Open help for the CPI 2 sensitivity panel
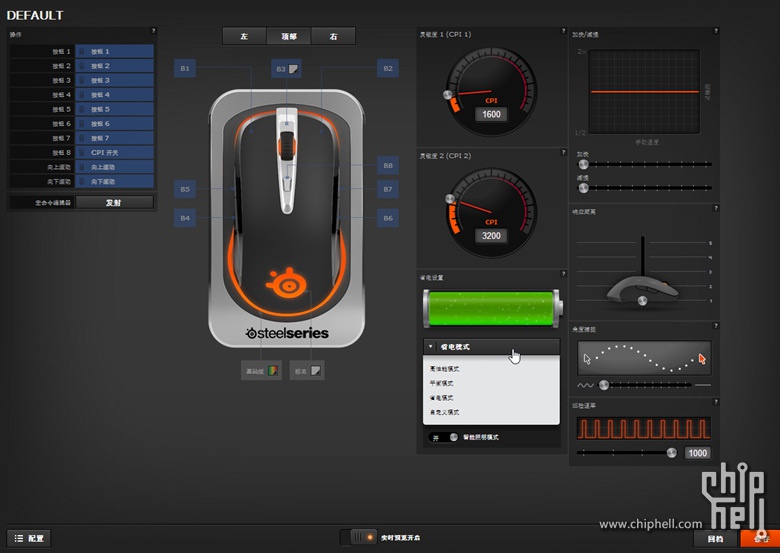 (x=563, y=152)
